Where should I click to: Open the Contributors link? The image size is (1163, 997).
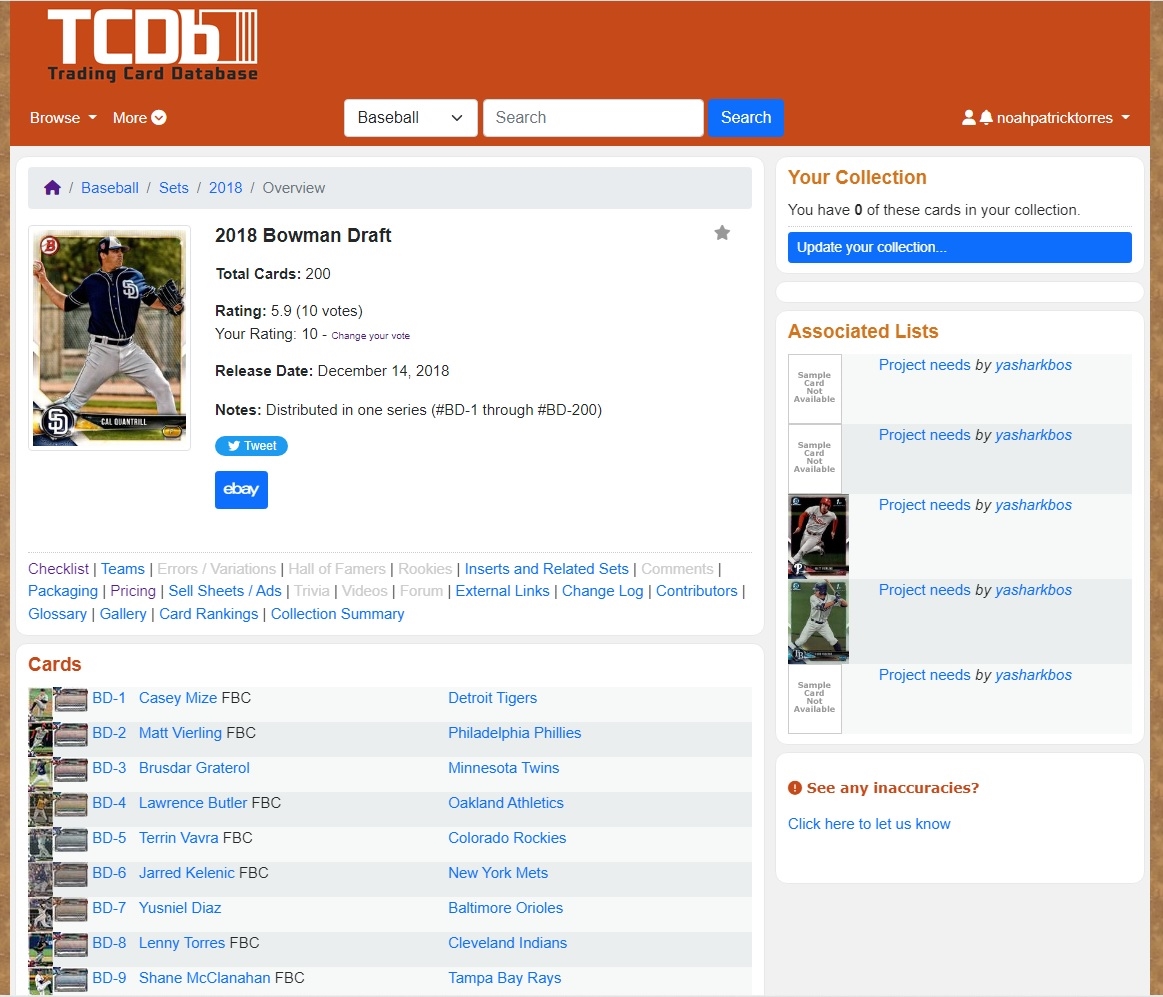[x=696, y=591]
